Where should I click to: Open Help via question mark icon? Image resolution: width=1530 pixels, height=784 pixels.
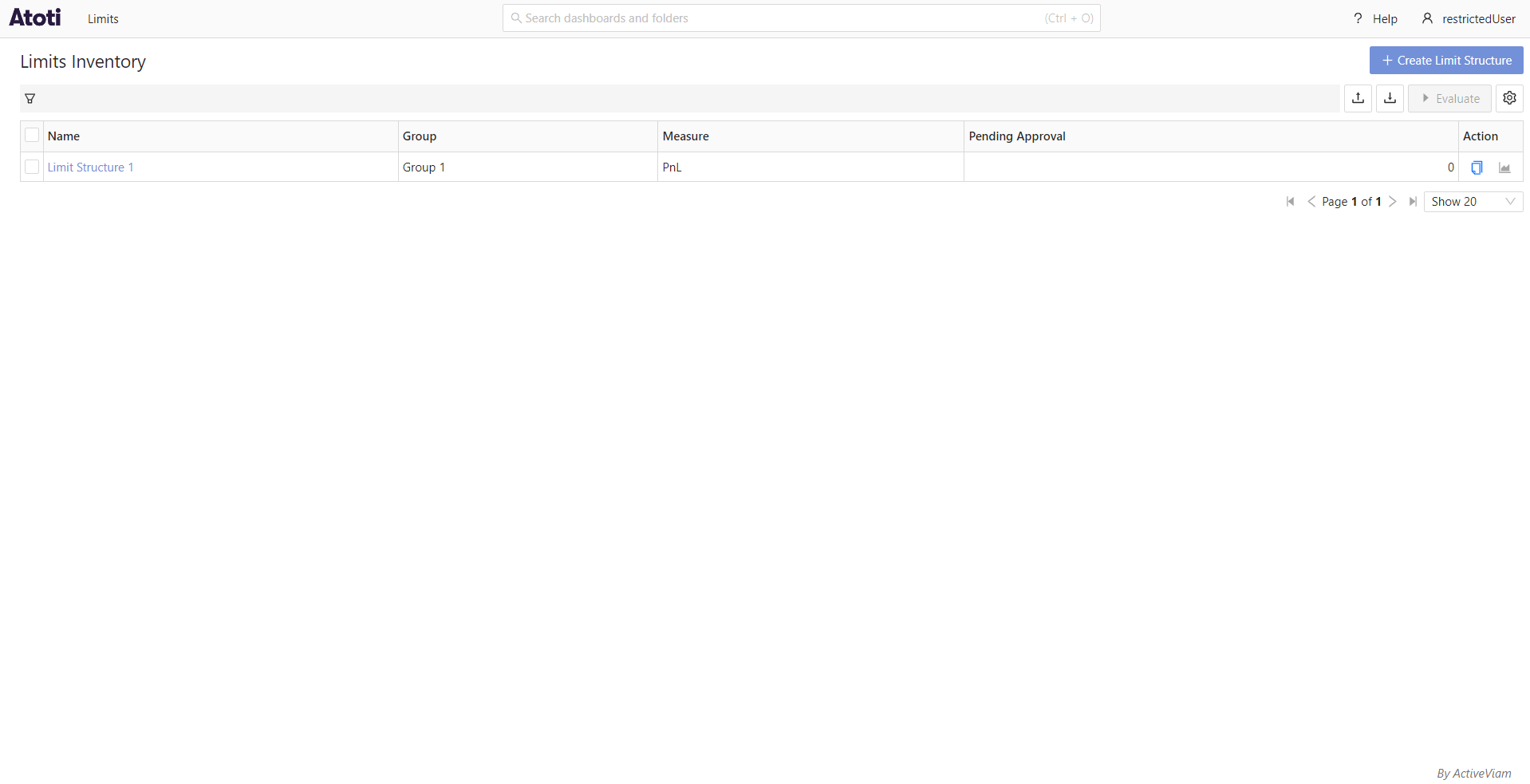[1358, 18]
